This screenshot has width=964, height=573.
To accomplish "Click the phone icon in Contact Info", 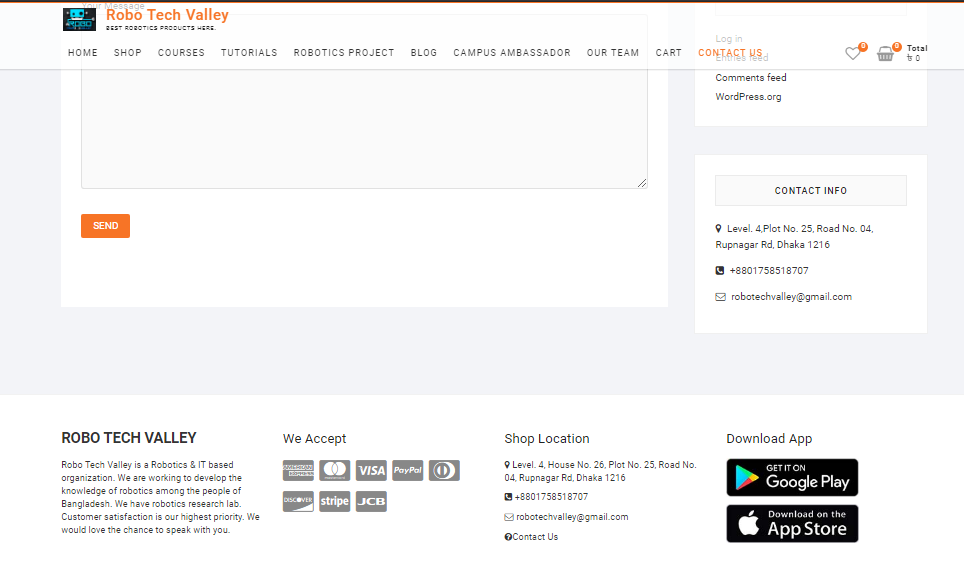I will (719, 271).
